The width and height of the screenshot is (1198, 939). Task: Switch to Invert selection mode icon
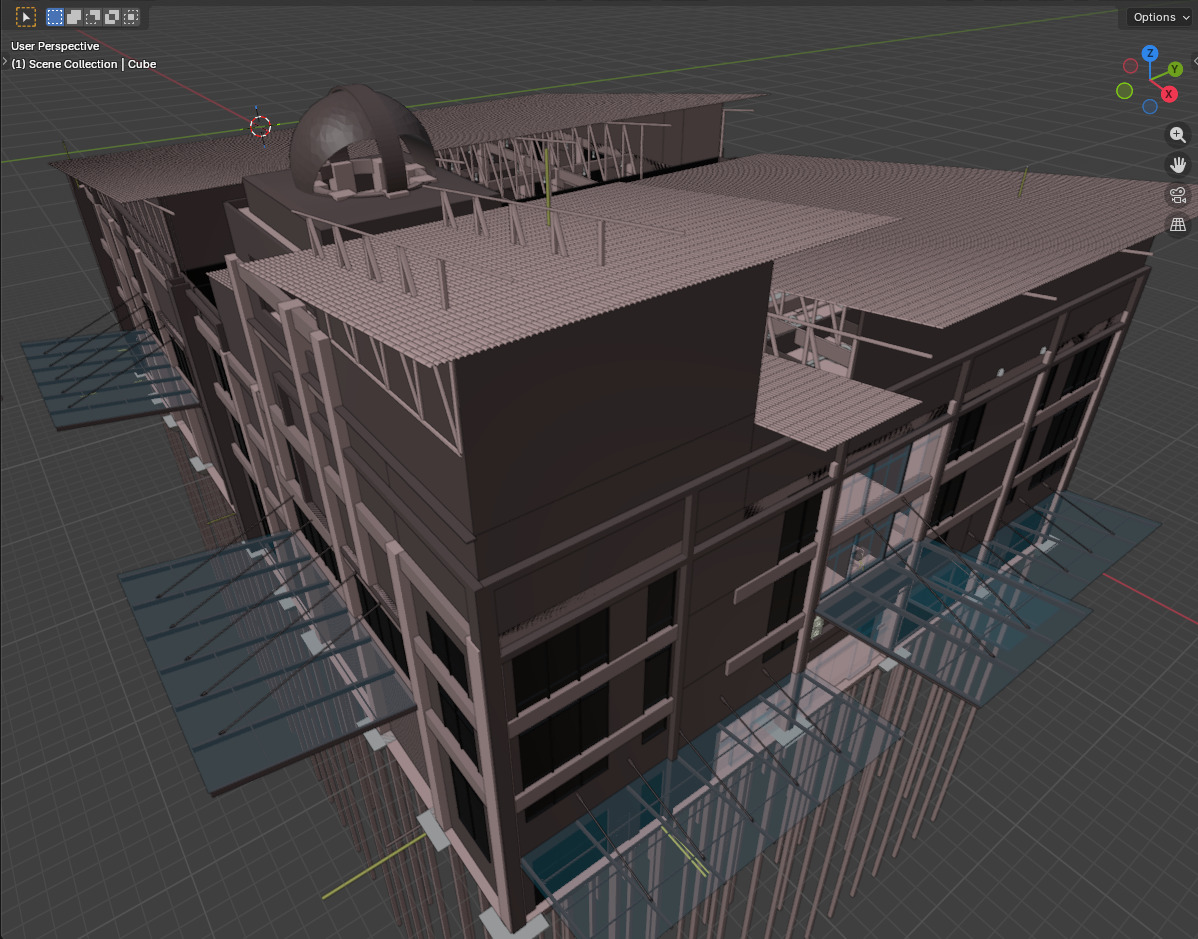click(x=111, y=16)
